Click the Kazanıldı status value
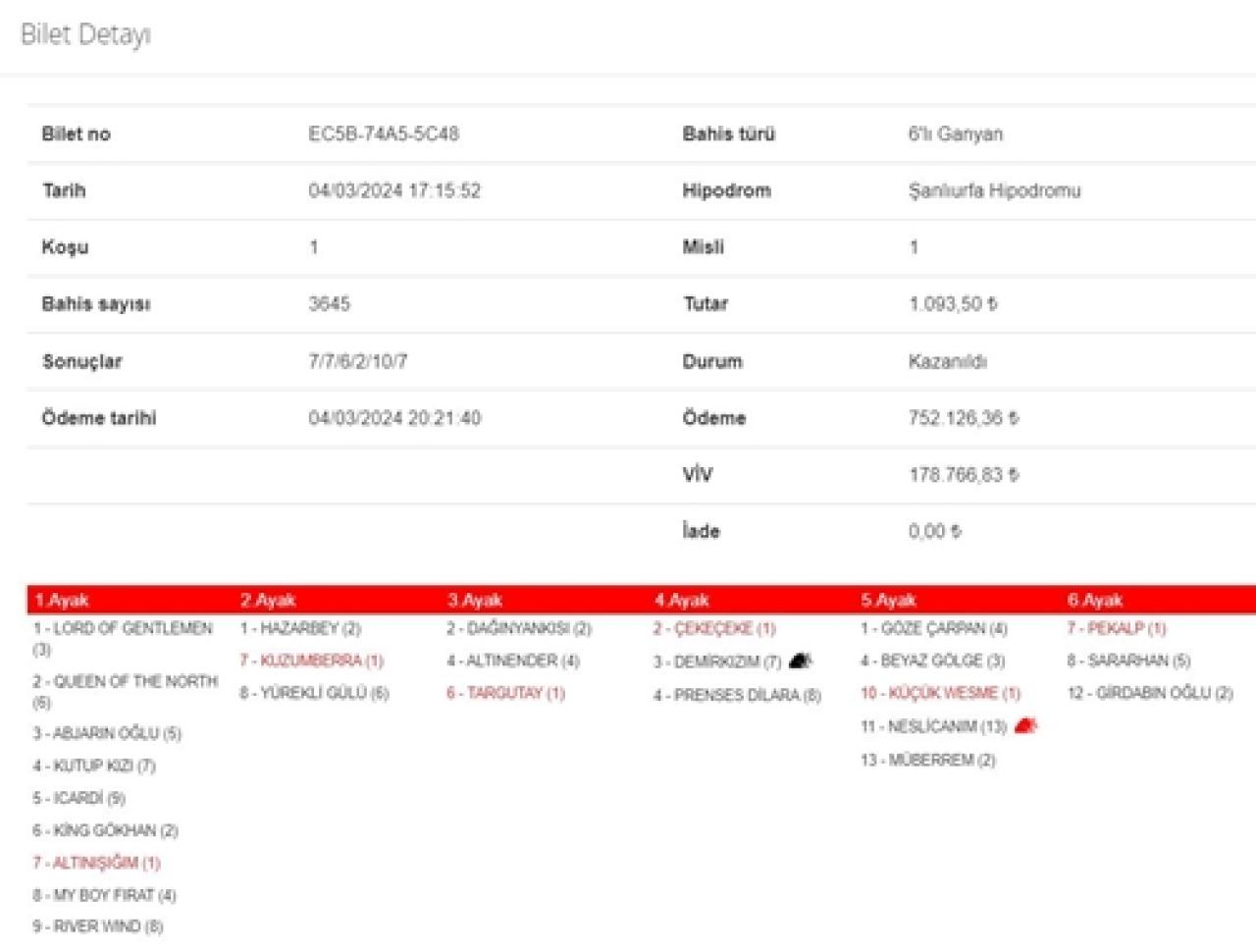1256x952 pixels. coord(947,361)
